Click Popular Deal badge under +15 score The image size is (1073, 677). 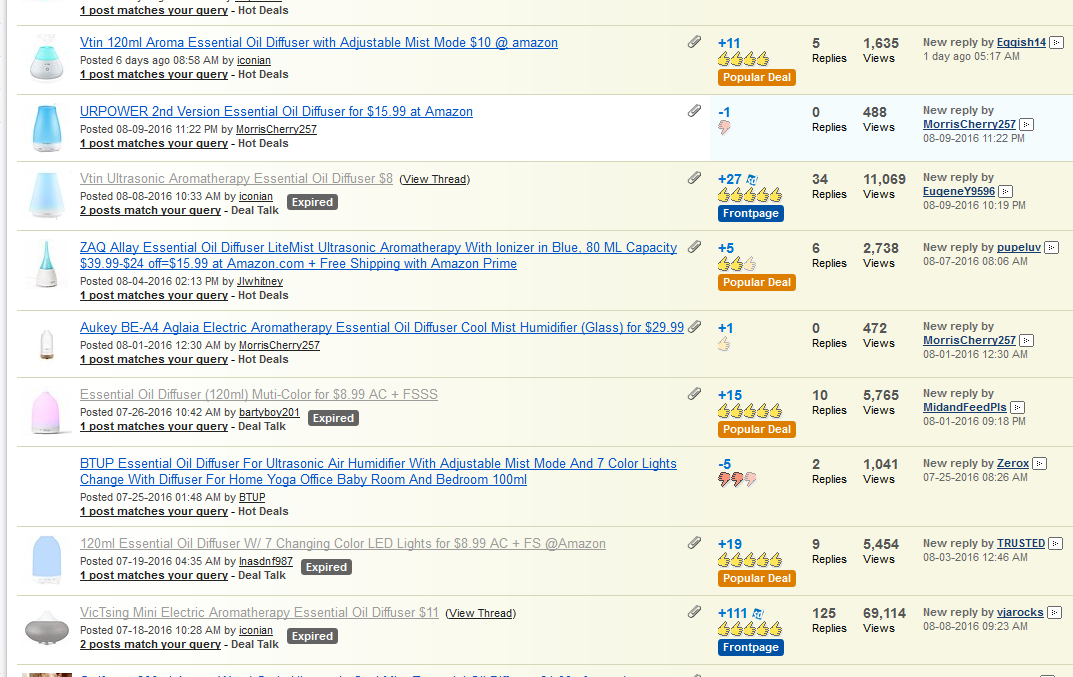(757, 429)
